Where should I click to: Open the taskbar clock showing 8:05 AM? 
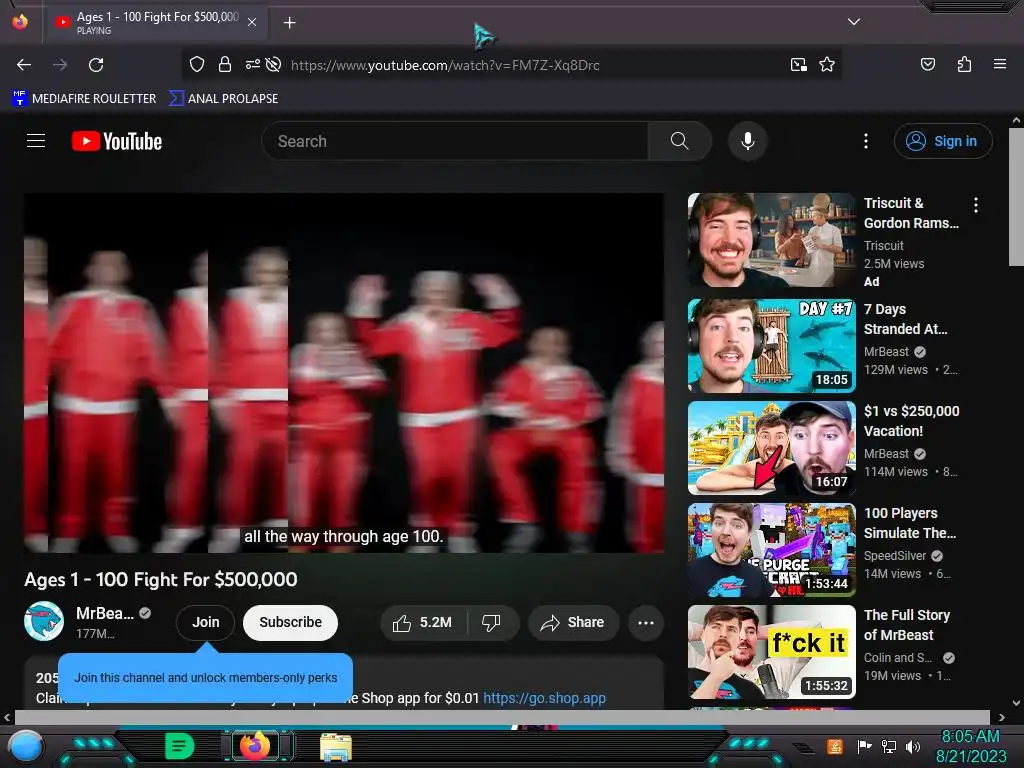970,746
